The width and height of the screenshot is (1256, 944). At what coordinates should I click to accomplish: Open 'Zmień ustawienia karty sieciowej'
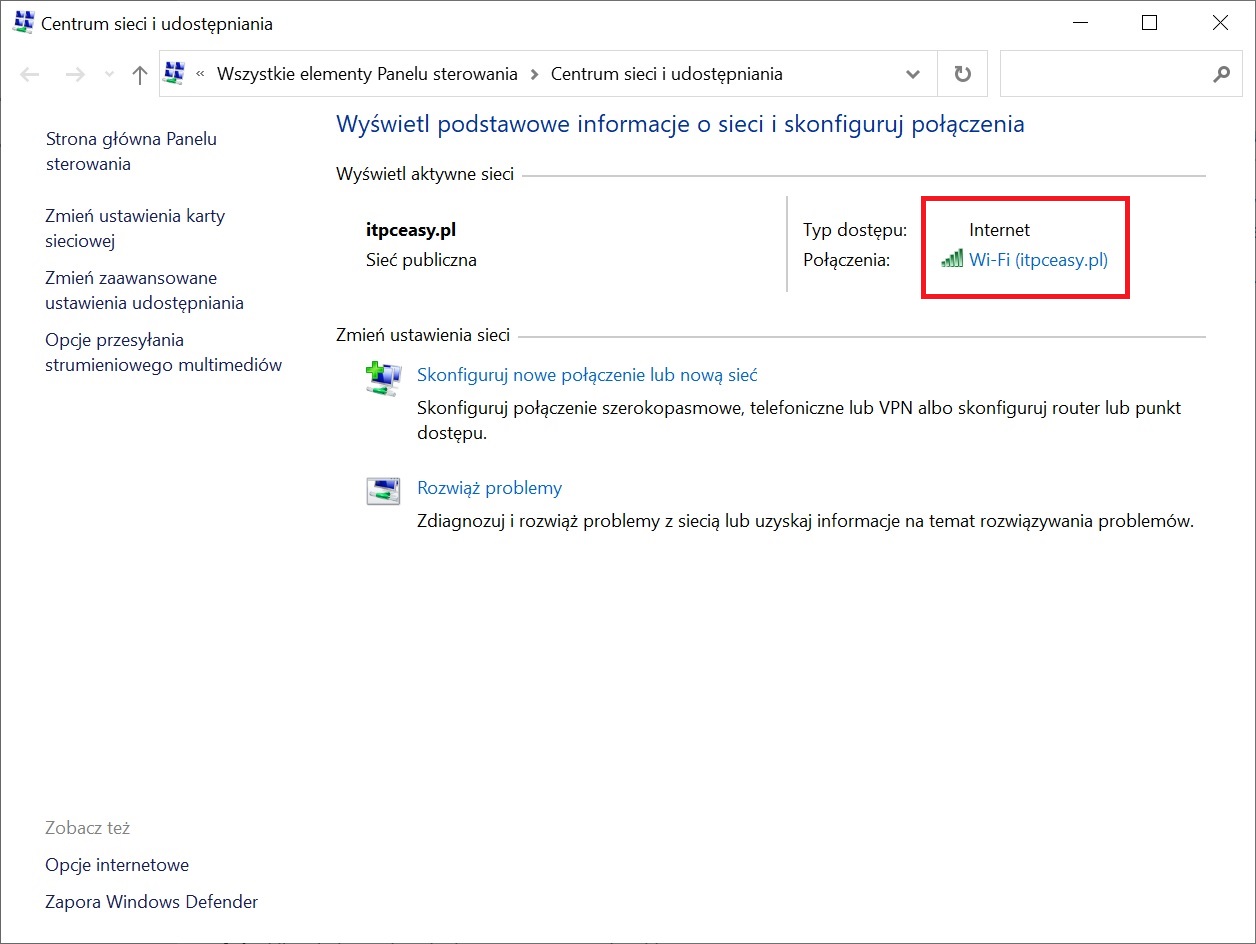135,228
